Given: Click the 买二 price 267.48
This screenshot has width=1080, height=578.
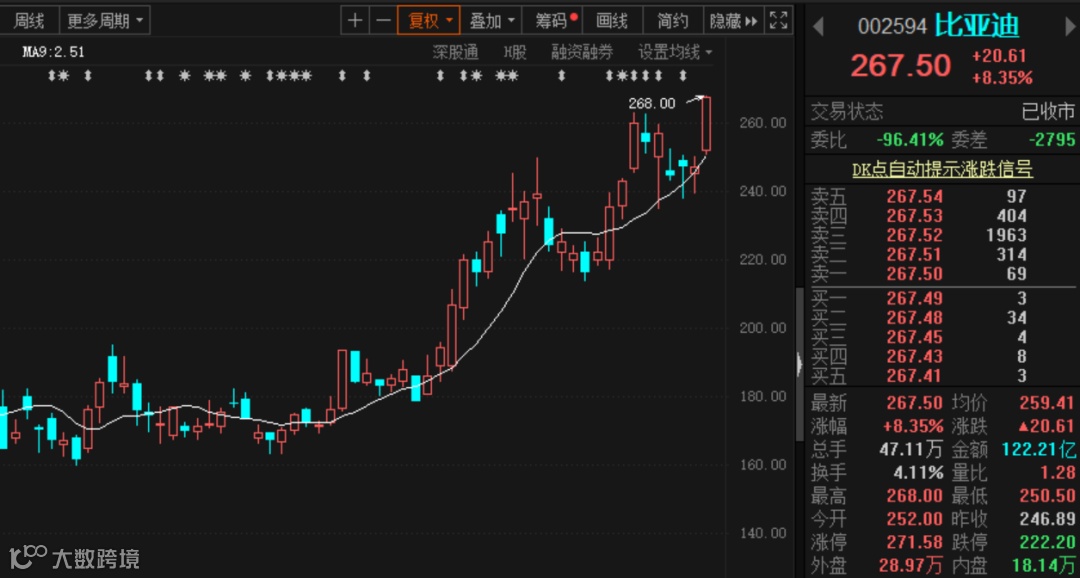Looking at the screenshot, I should tap(915, 318).
